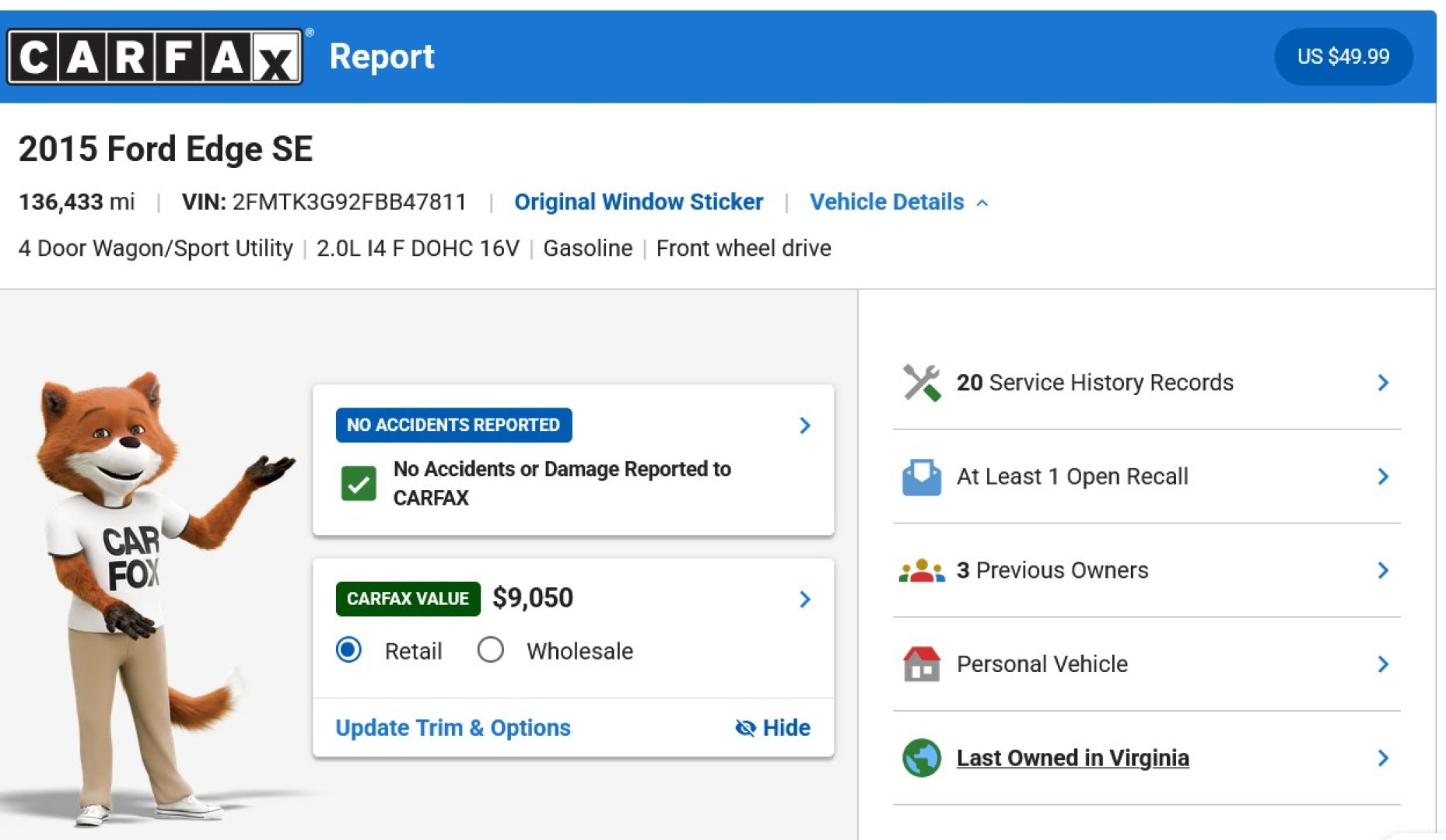This screenshot has width=1446, height=840.
Task: Expand Personal Vehicle row arrow
Action: (1383, 664)
